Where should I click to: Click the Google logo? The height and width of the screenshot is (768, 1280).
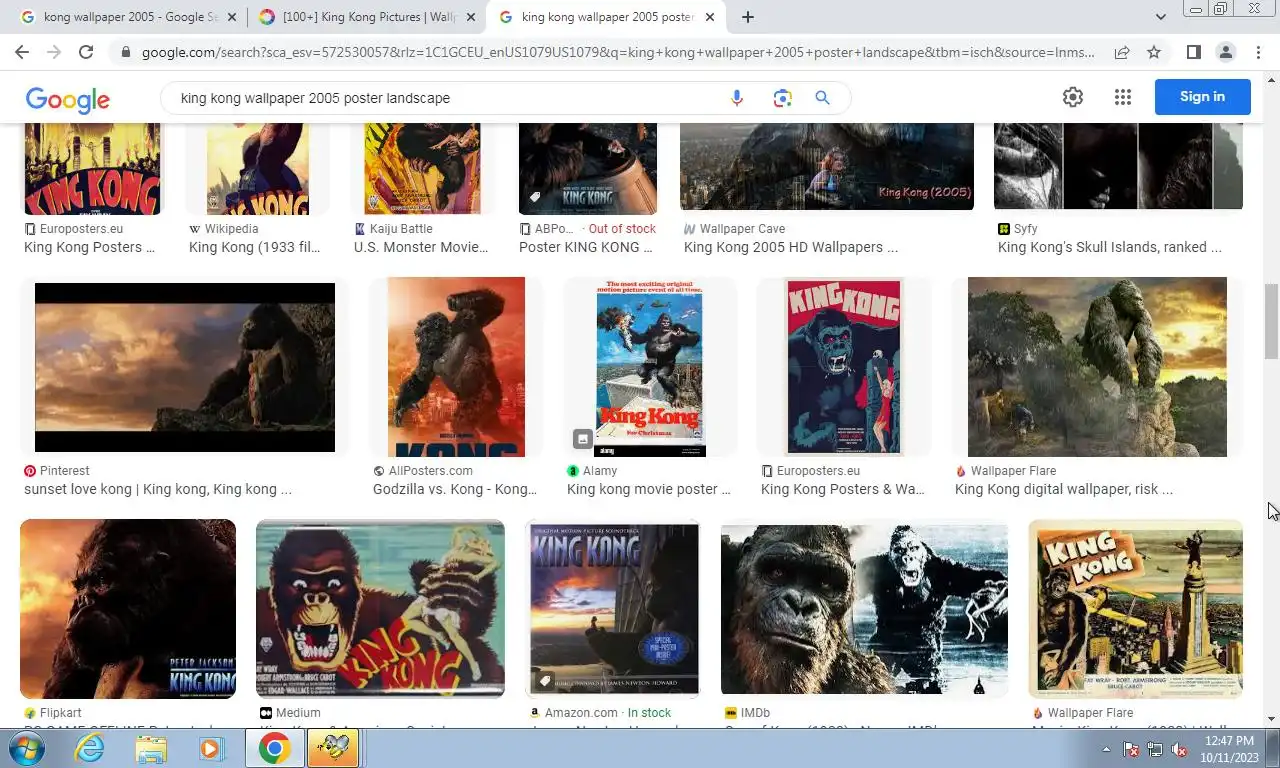coord(67,99)
